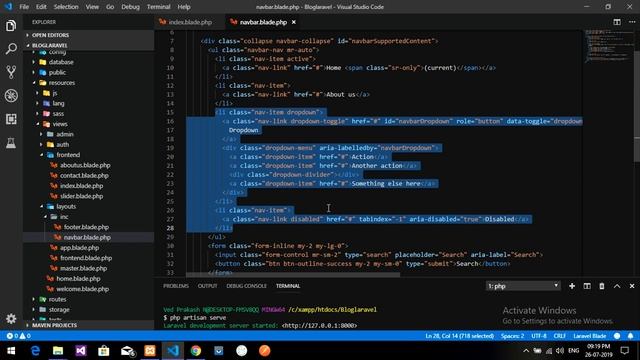Split the terminal panel

(587, 286)
